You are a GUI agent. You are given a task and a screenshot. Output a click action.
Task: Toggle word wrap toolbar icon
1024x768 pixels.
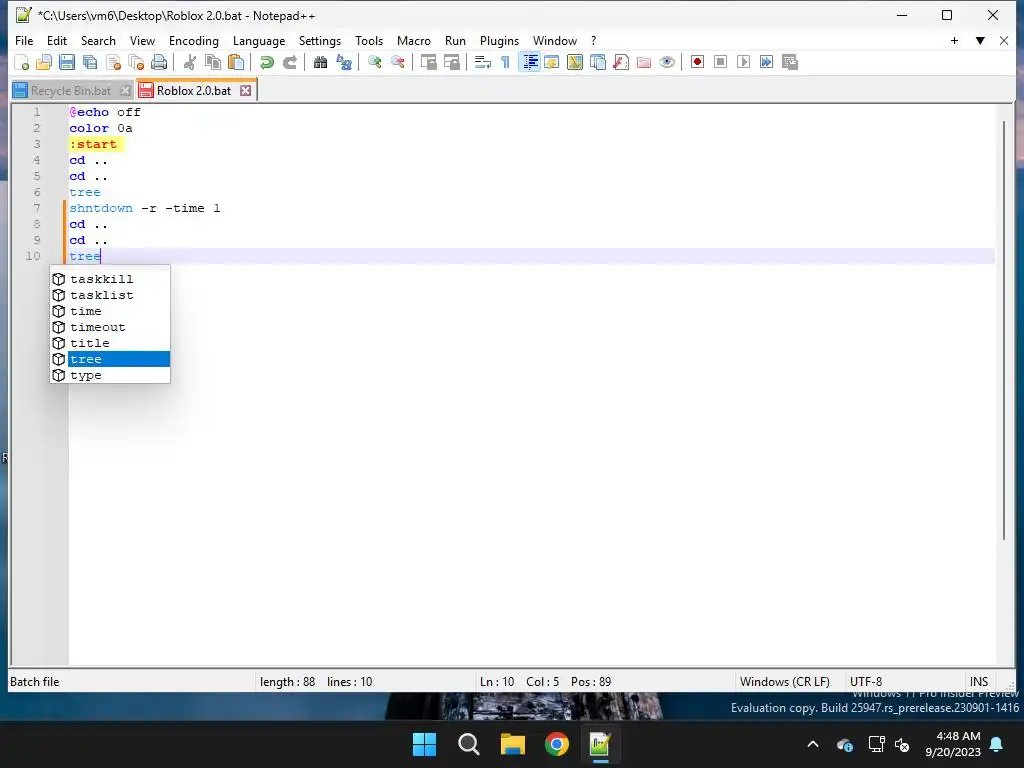(x=483, y=62)
